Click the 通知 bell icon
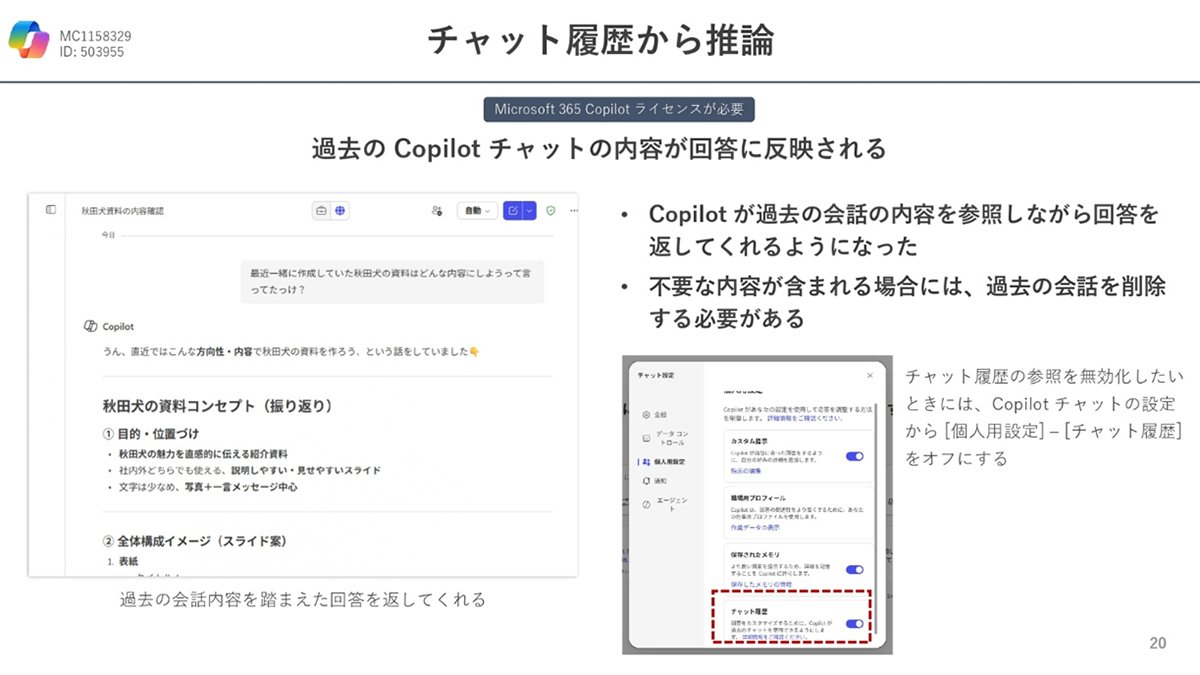The image size is (1200, 675). 647,481
